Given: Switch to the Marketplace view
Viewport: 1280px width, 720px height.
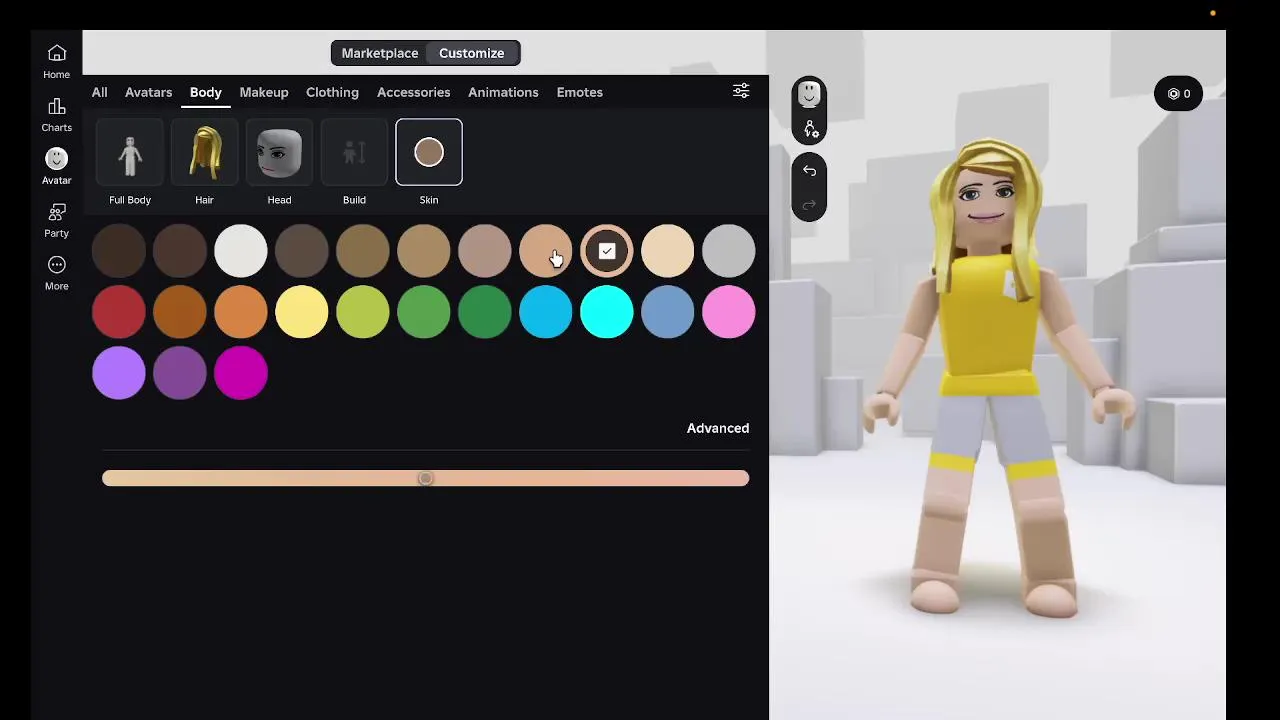Looking at the screenshot, I should point(380,53).
